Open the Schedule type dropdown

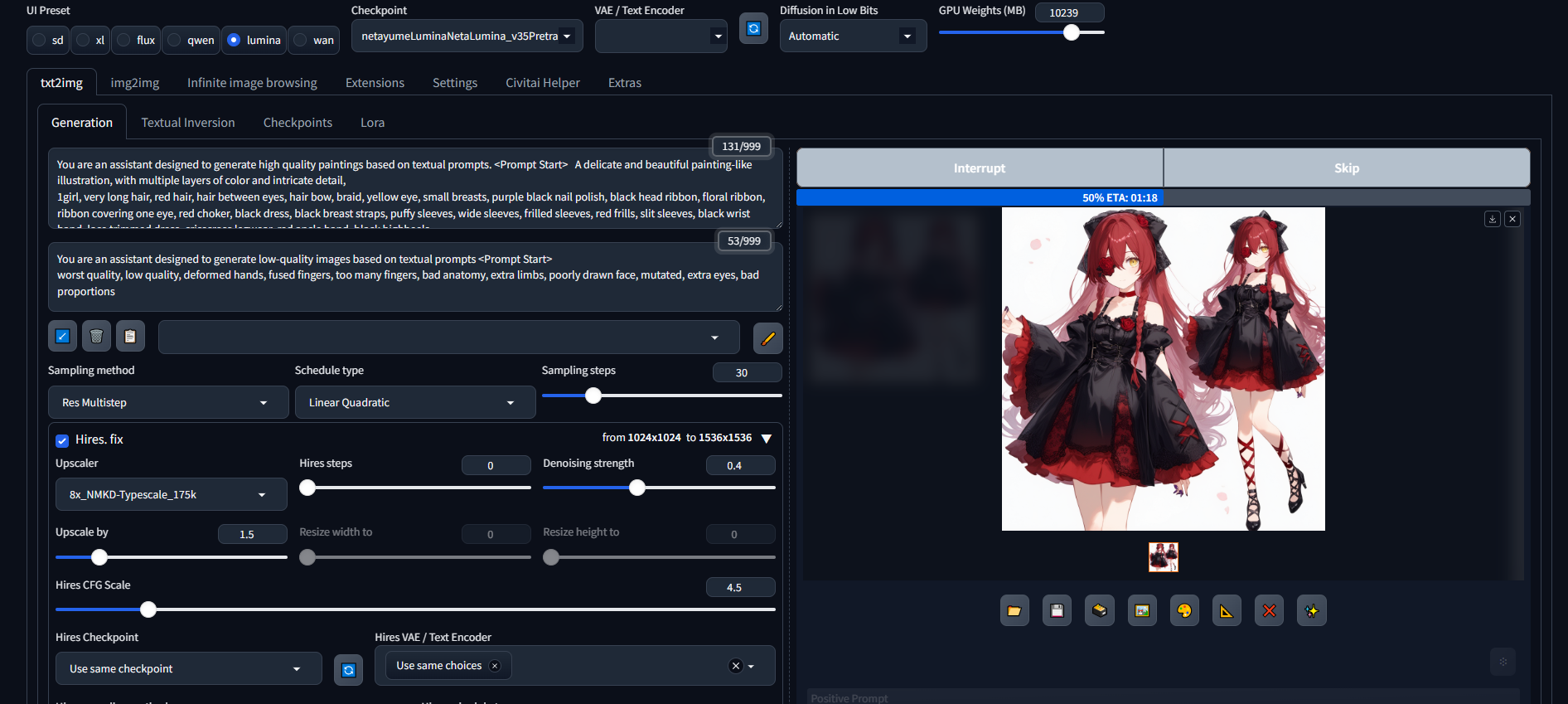pos(415,402)
